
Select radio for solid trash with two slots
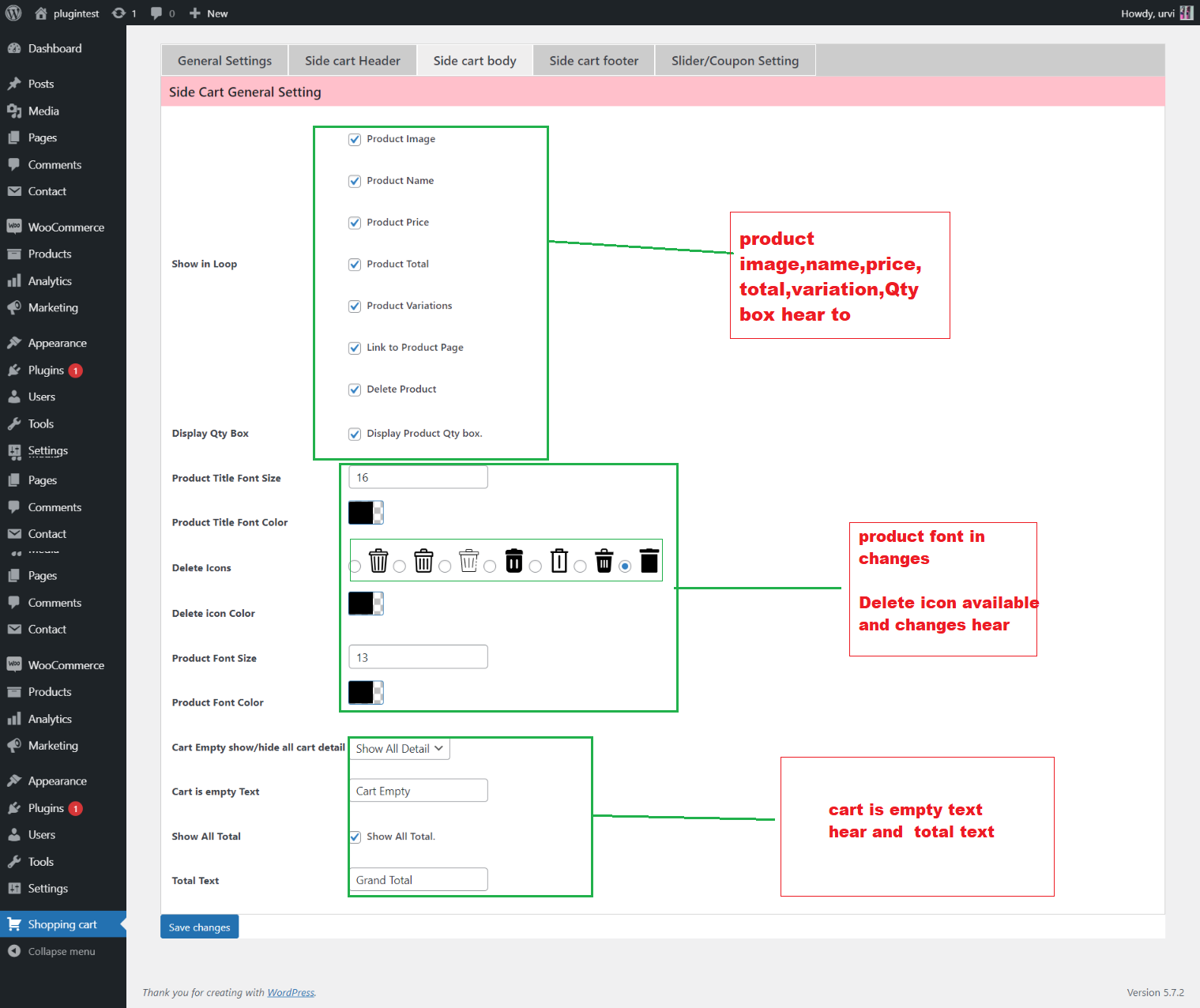[x=490, y=566]
